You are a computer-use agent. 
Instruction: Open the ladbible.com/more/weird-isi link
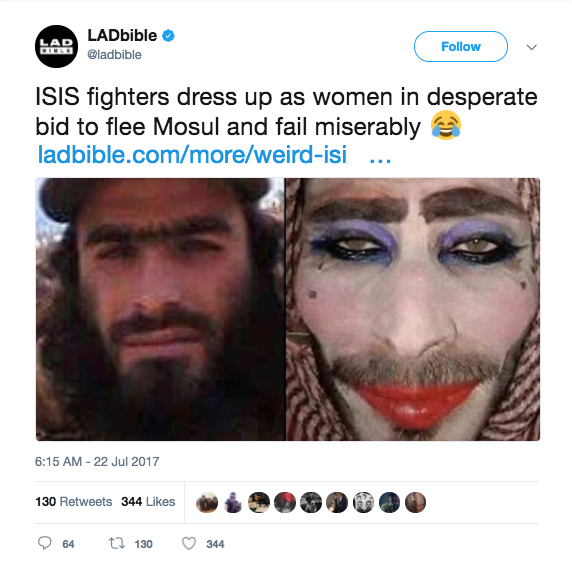192,154
